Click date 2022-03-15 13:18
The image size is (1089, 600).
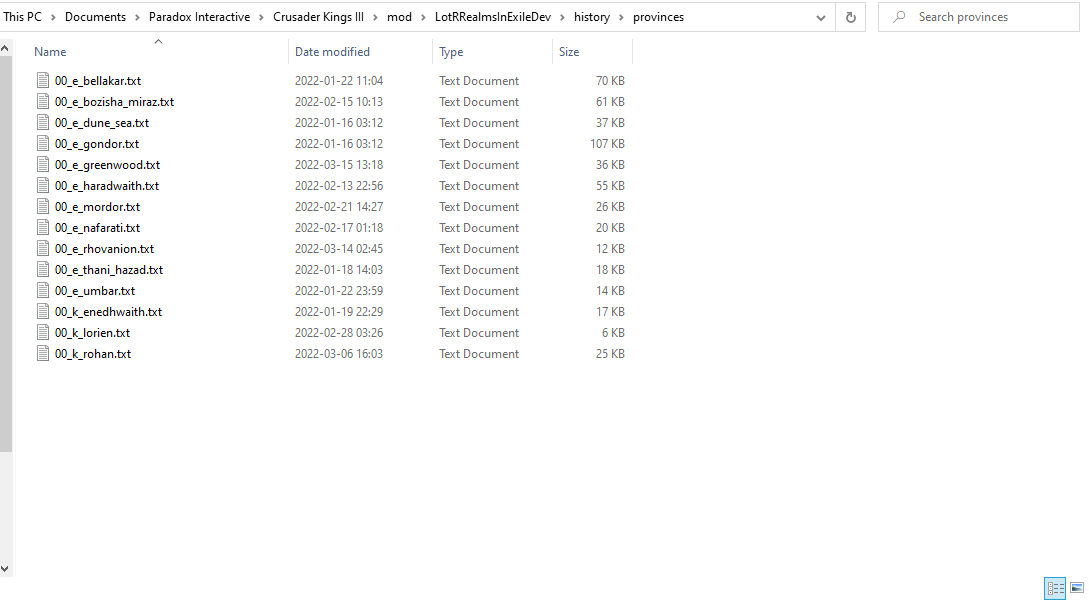coord(339,165)
